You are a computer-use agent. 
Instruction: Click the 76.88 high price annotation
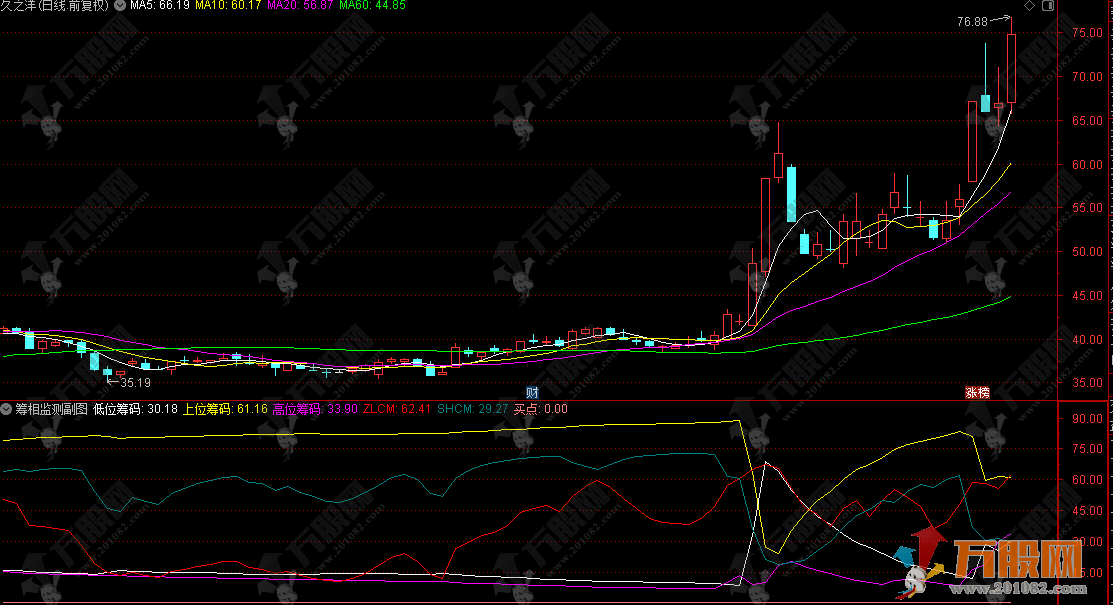(x=972, y=22)
